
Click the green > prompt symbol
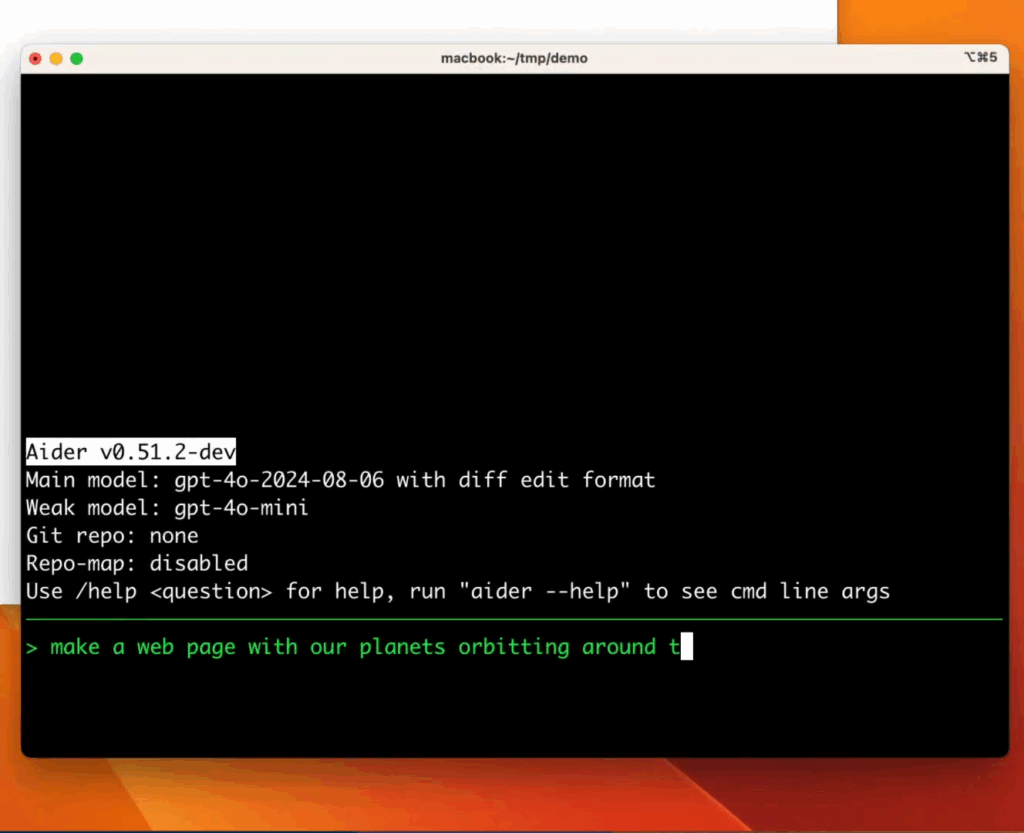[32, 648]
